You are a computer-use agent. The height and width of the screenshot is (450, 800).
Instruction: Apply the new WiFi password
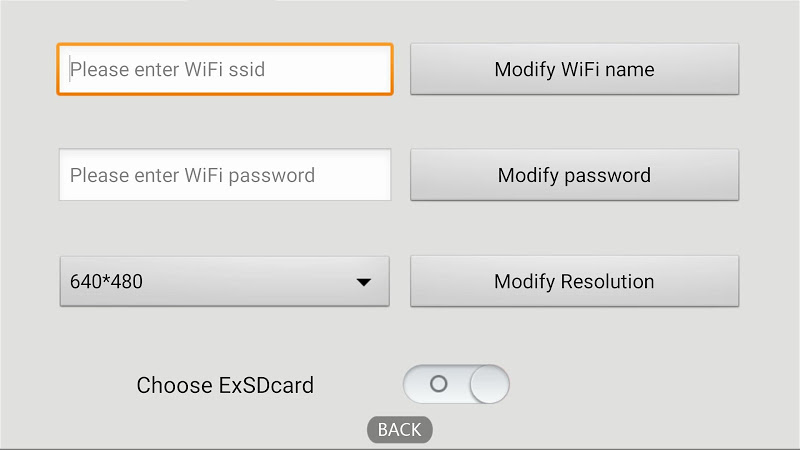point(574,176)
